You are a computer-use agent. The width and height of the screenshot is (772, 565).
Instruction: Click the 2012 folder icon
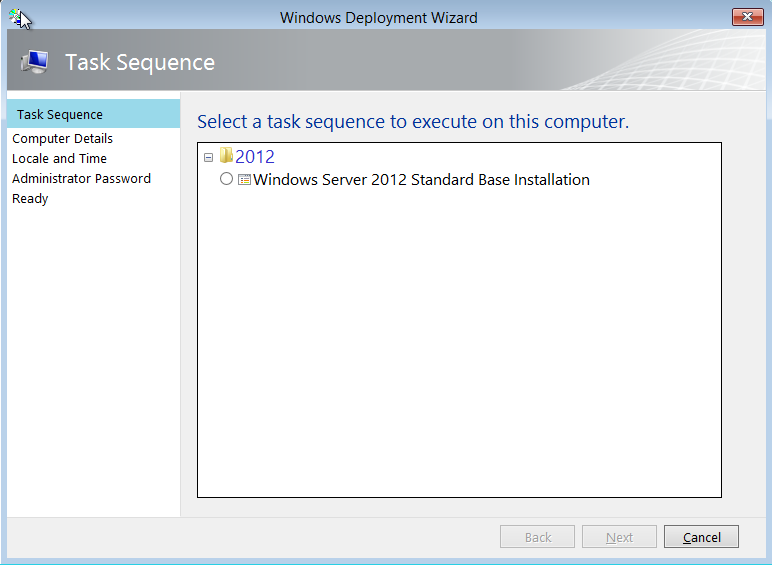[226, 156]
